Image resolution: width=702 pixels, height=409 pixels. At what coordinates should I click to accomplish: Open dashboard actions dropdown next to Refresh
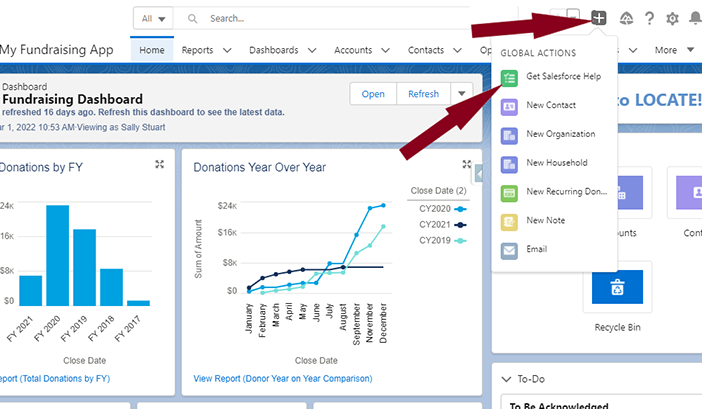(x=462, y=94)
